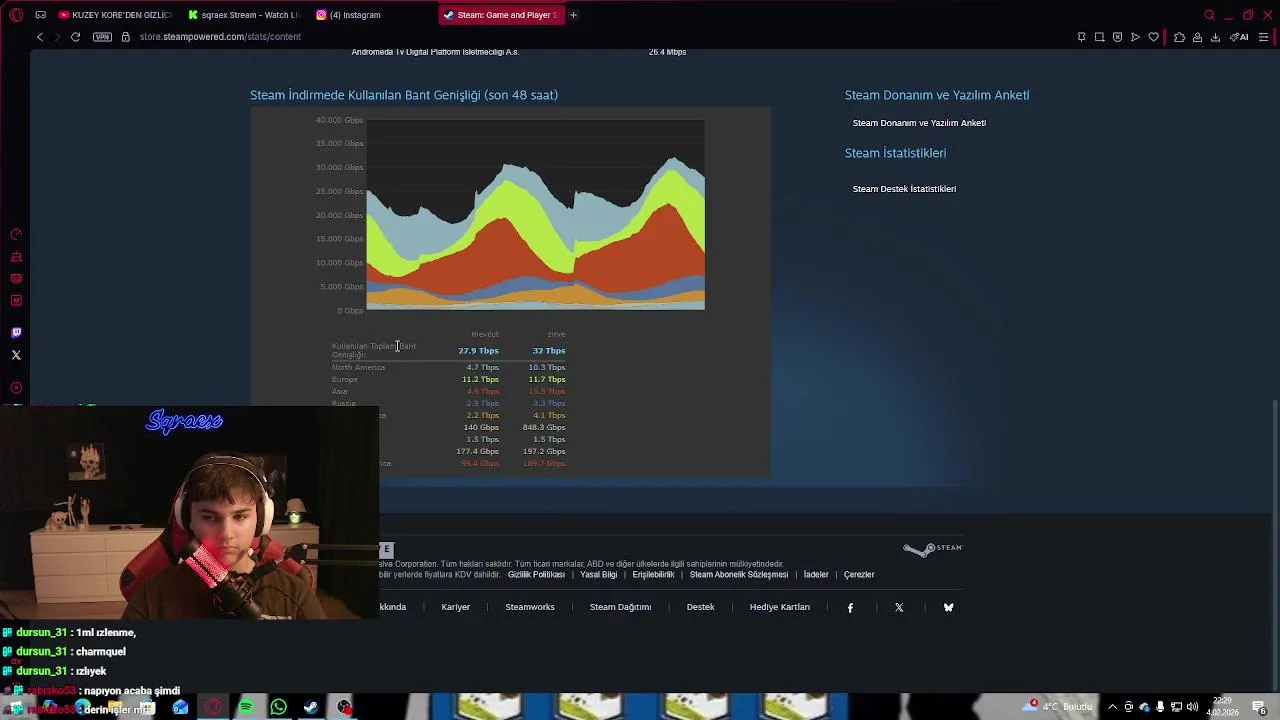Select the 848.3 Gbps peak value
1280x720 pixels.
pyautogui.click(x=544, y=428)
